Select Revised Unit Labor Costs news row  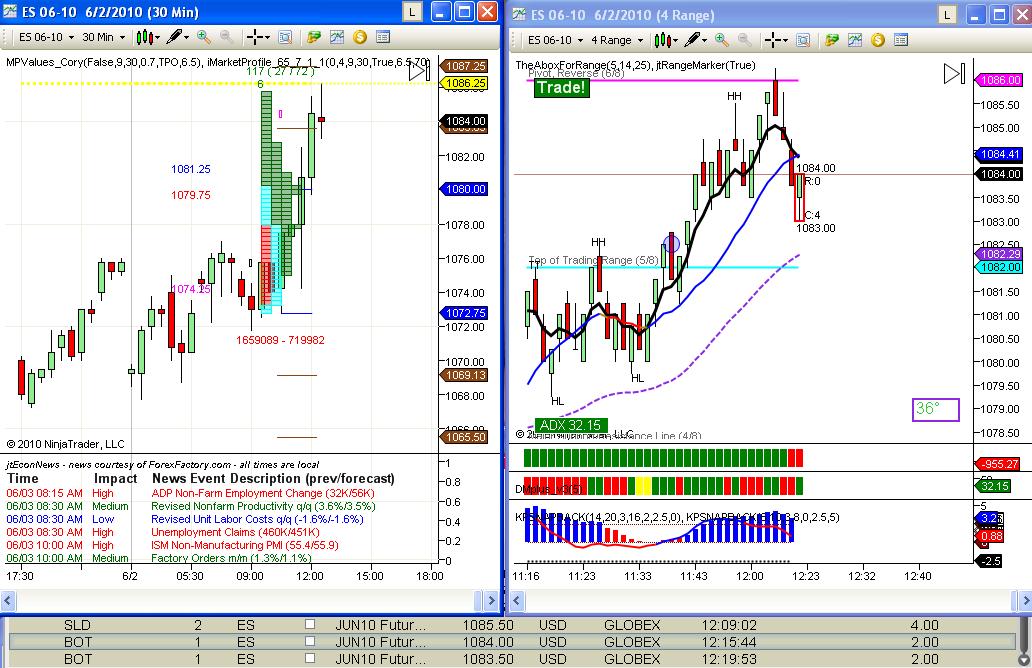pos(185,519)
